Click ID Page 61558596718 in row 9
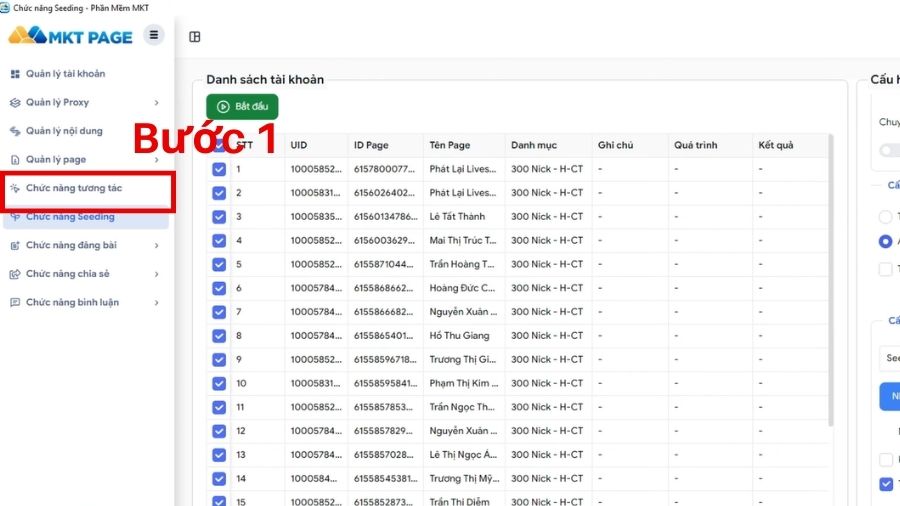900x506 pixels. tap(385, 360)
